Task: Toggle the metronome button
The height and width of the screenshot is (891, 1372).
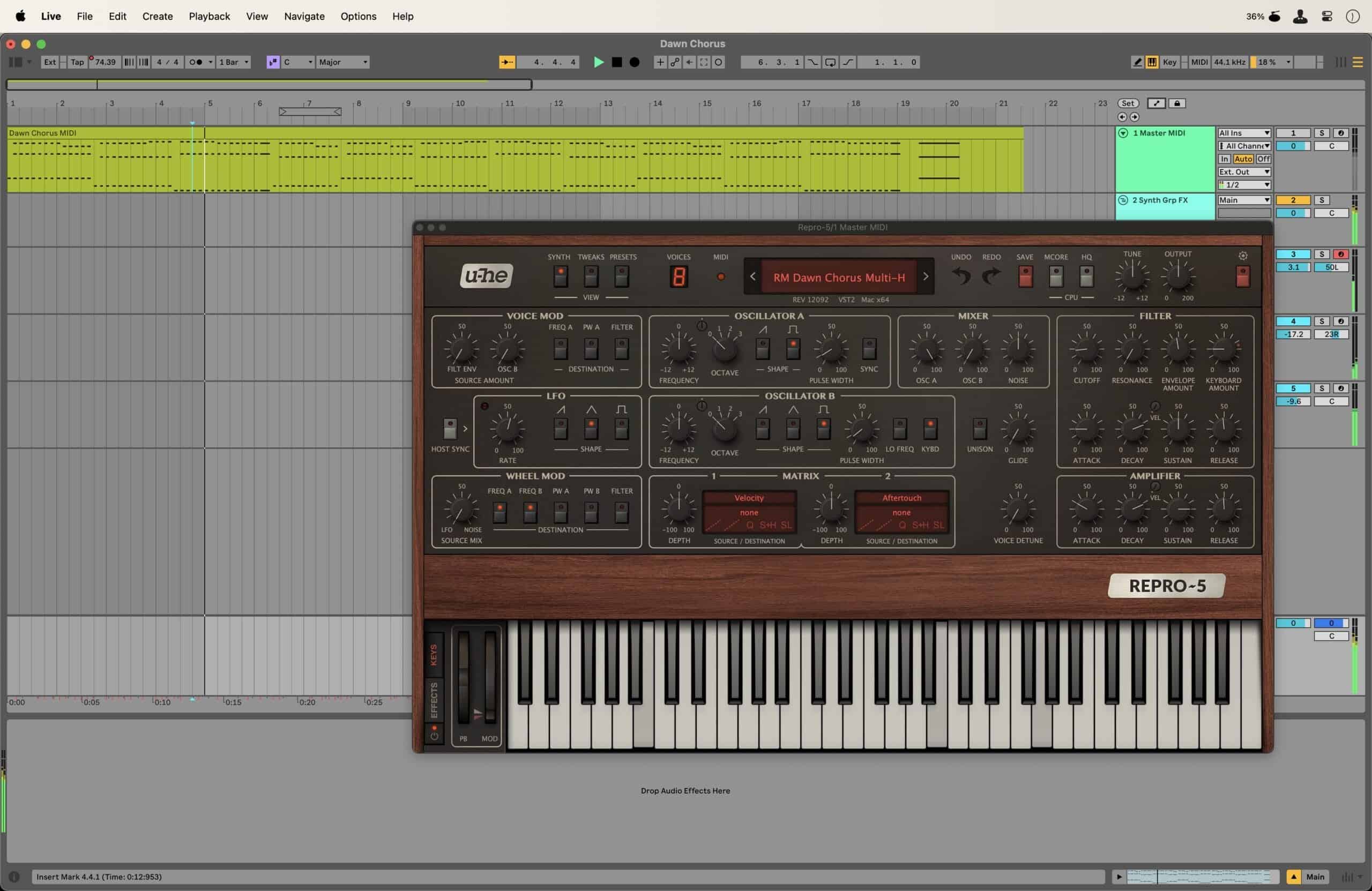Action: [x=196, y=62]
